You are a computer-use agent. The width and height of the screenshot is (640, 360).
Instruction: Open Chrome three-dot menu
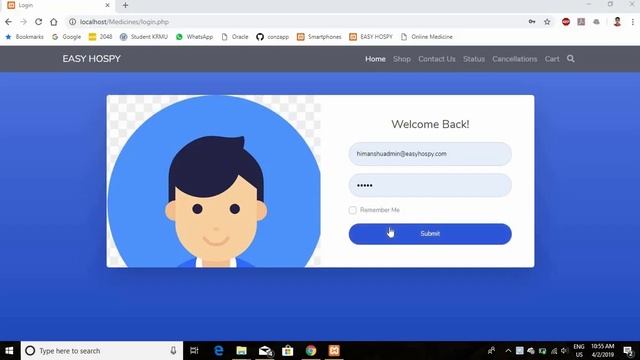click(633, 22)
